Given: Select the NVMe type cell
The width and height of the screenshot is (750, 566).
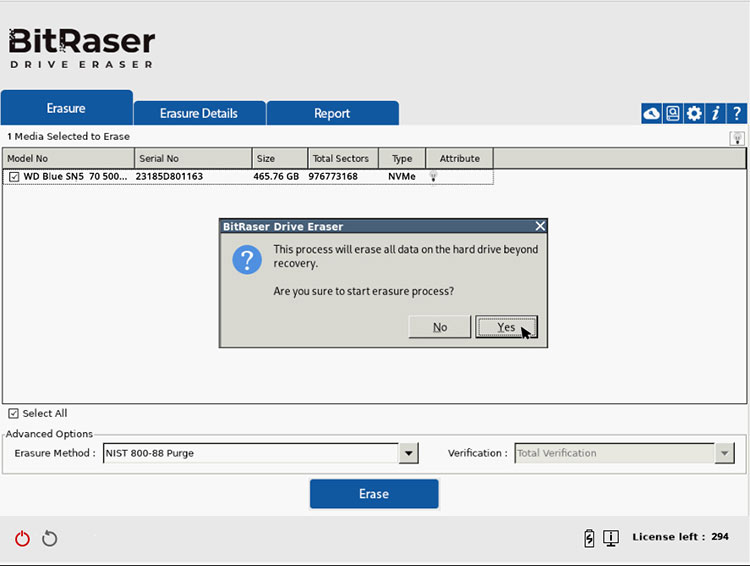Looking at the screenshot, I should click(x=402, y=177).
